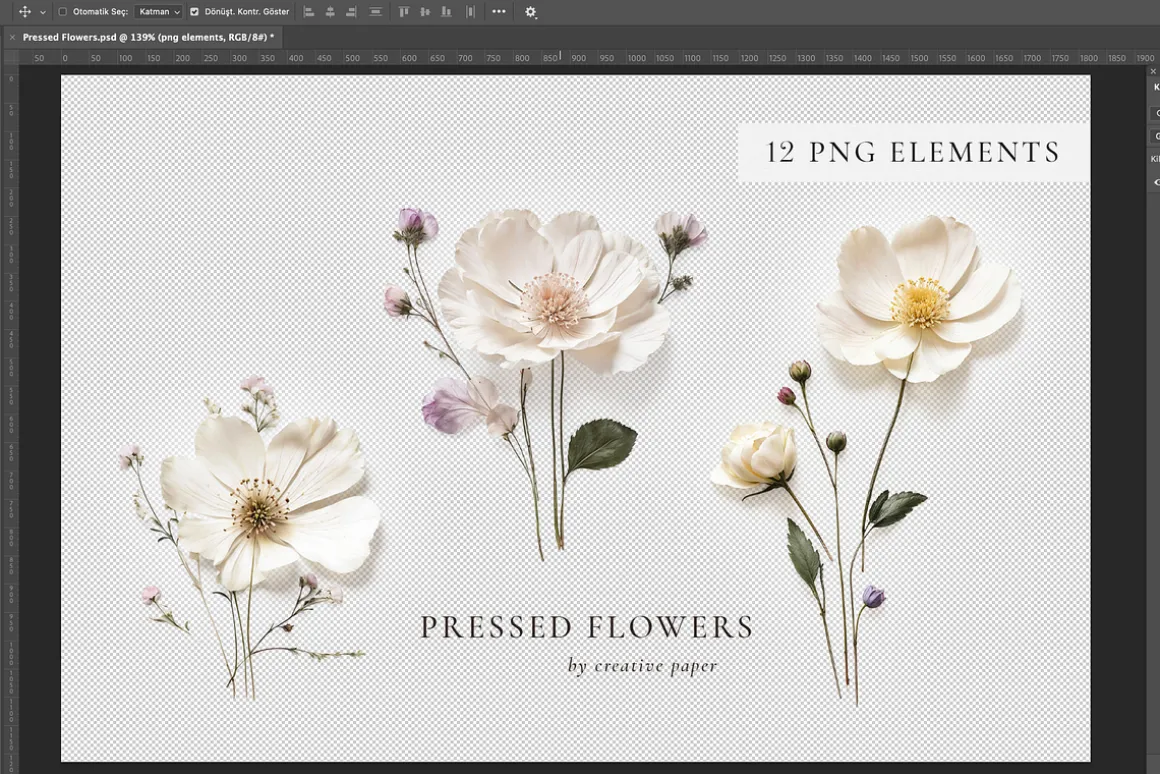Image resolution: width=1160 pixels, height=774 pixels.
Task: Enable the Otomatik Seç checkbox
Action: (63, 12)
